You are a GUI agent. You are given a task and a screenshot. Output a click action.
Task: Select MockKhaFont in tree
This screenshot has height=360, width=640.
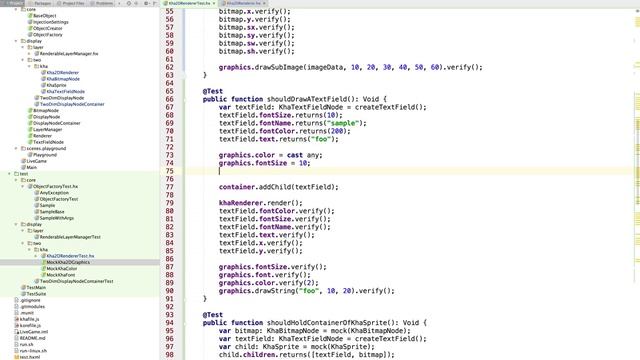(x=58, y=275)
